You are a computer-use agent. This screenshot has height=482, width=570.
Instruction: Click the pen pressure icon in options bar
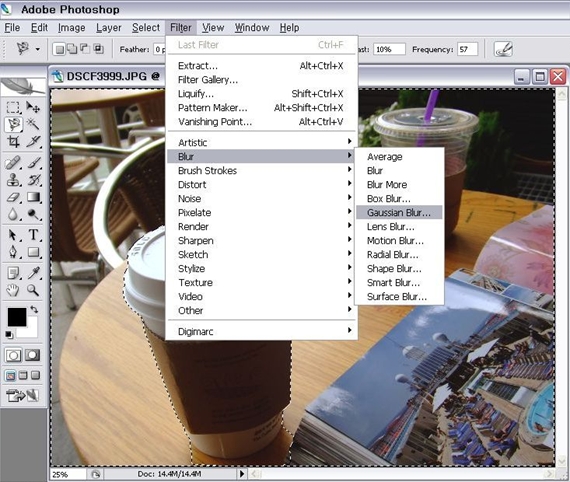click(503, 49)
